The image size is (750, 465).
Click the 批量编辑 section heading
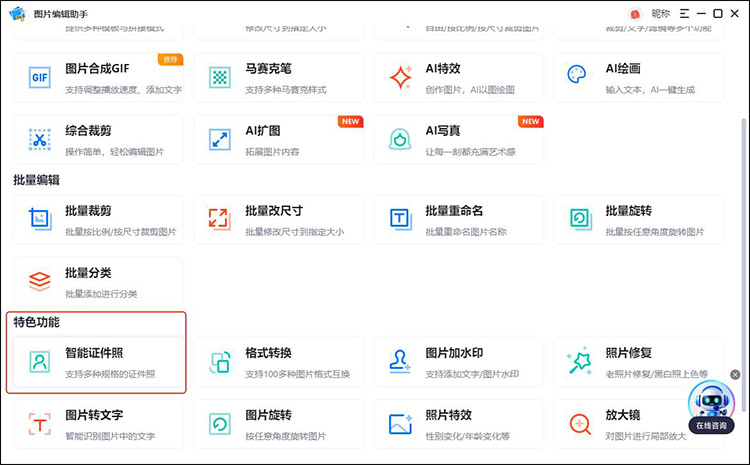tap(36, 180)
